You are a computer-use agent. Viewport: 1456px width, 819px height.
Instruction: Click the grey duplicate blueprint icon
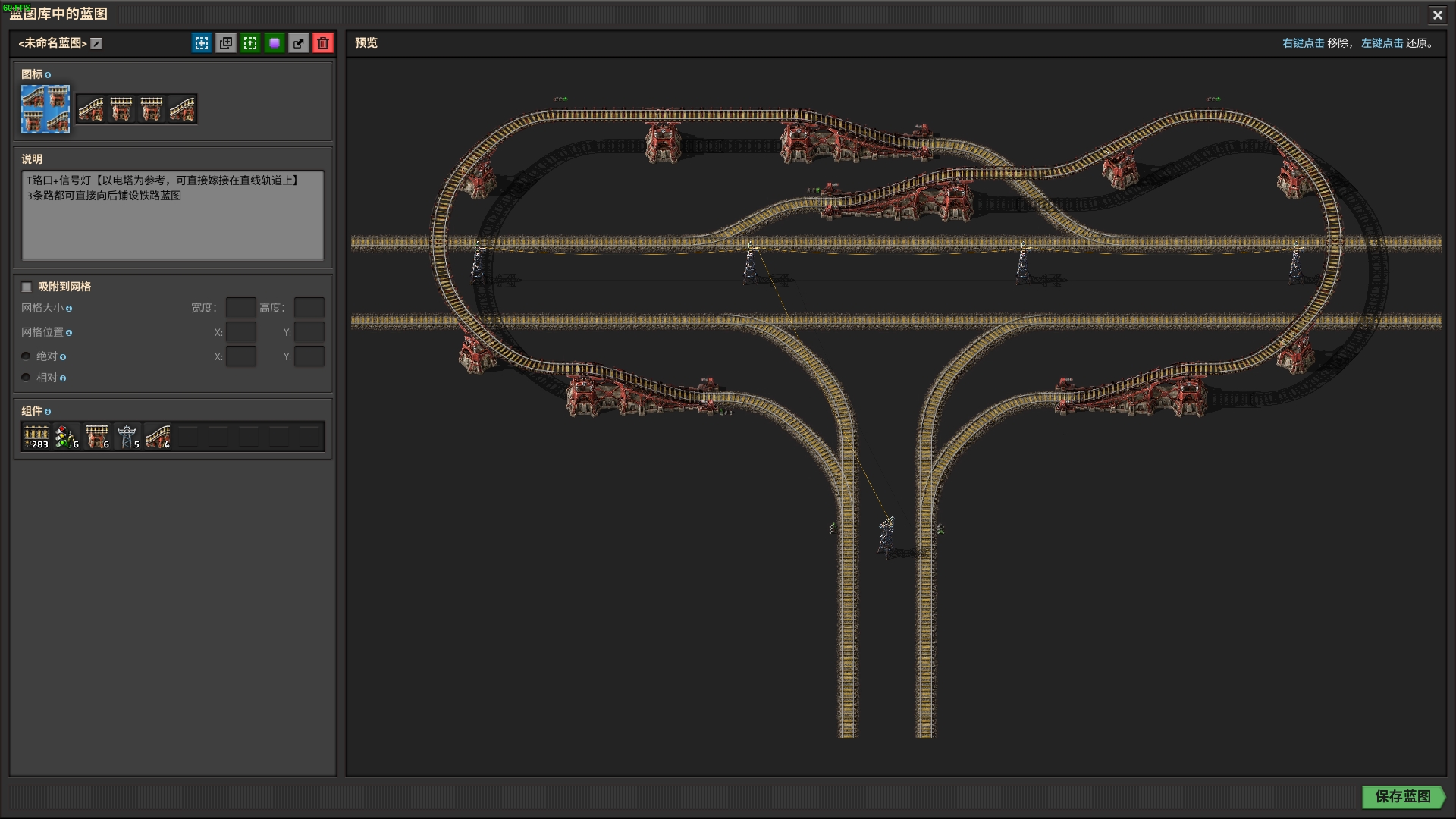pyautogui.click(x=226, y=43)
